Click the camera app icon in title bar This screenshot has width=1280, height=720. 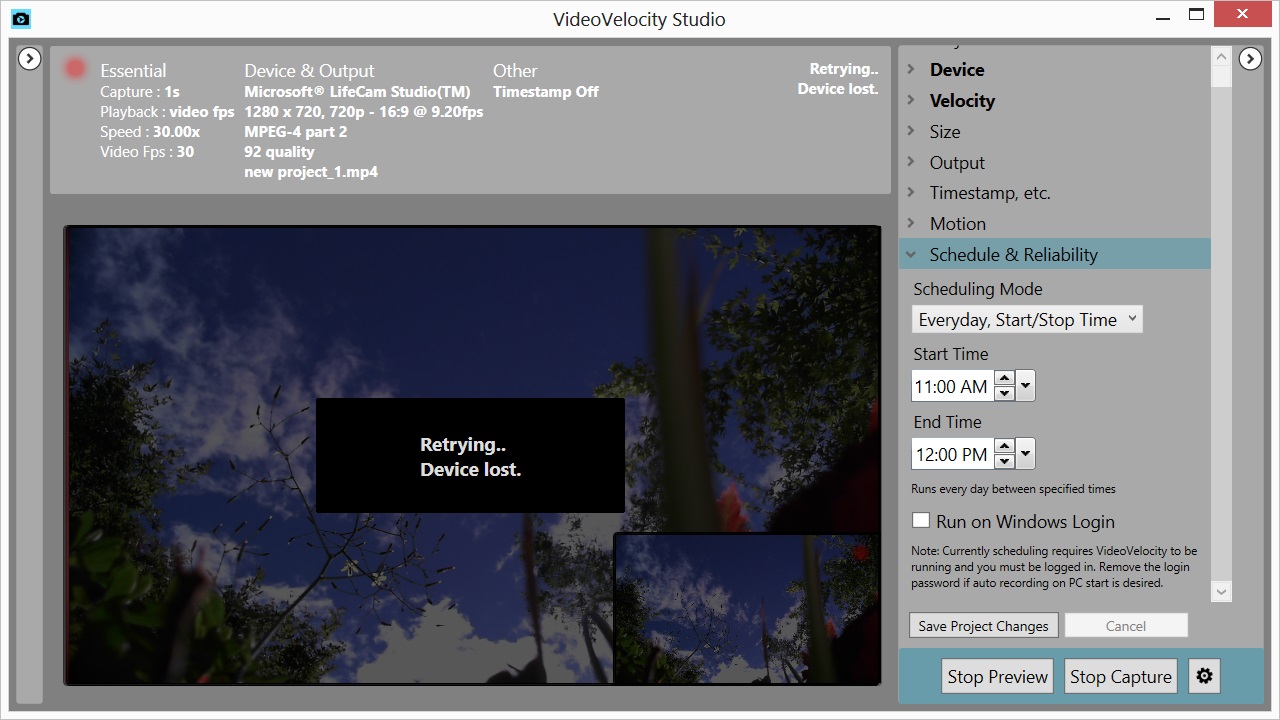(x=19, y=18)
